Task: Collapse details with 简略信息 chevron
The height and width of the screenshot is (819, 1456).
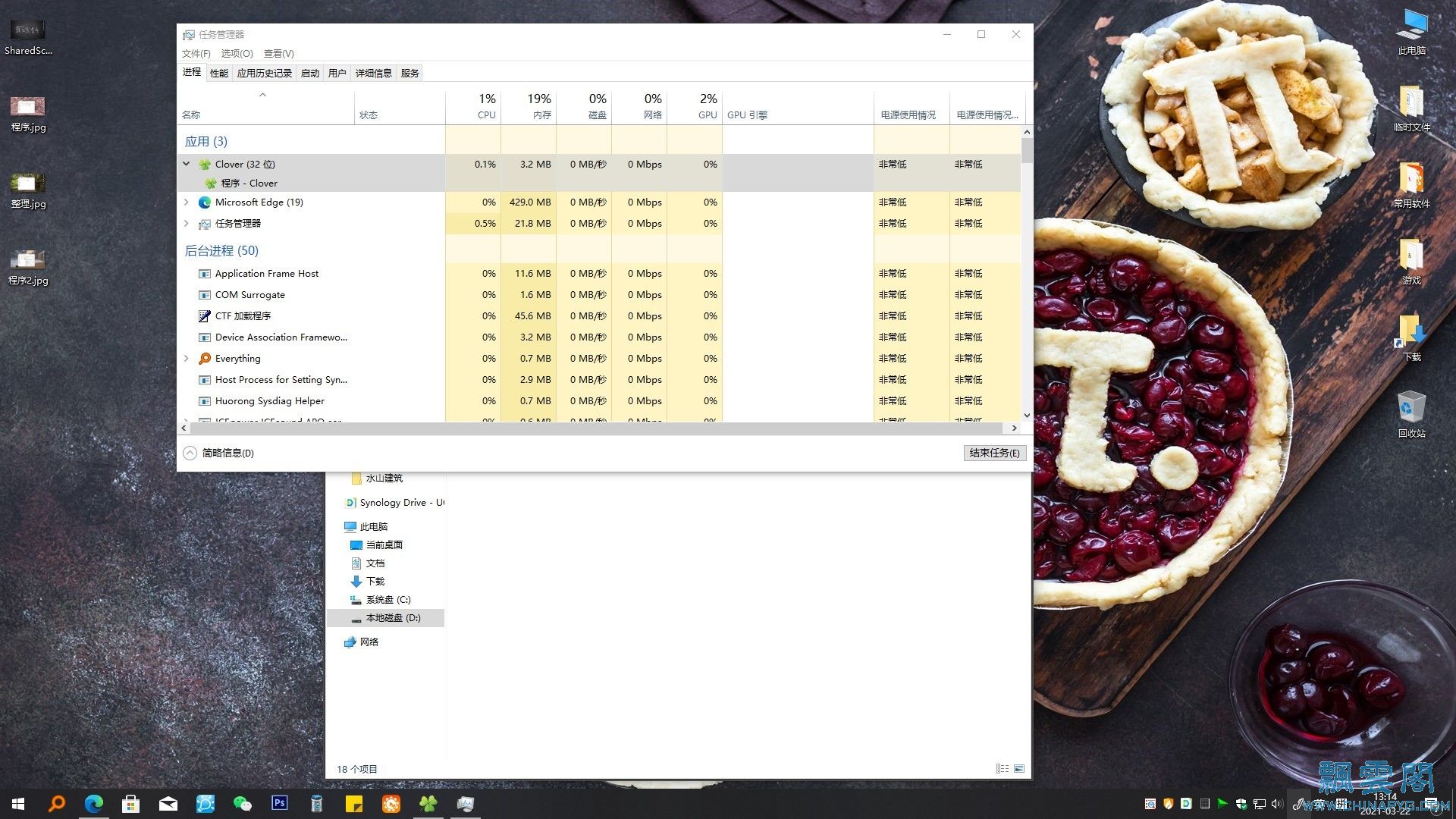Action: click(190, 453)
